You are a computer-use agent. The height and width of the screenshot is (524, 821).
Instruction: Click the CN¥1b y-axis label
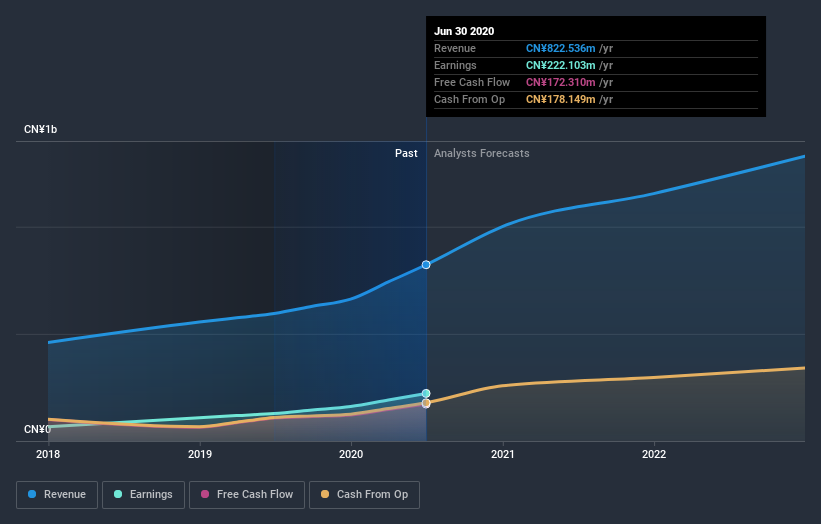click(x=40, y=129)
